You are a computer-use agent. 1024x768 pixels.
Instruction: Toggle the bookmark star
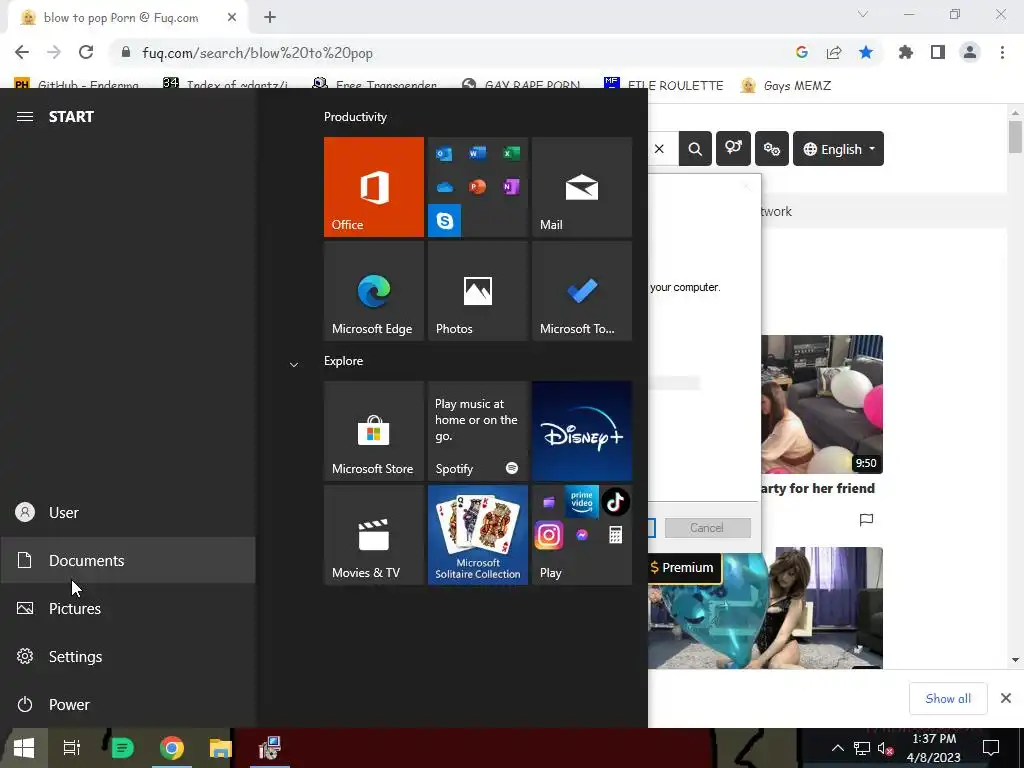coord(866,52)
